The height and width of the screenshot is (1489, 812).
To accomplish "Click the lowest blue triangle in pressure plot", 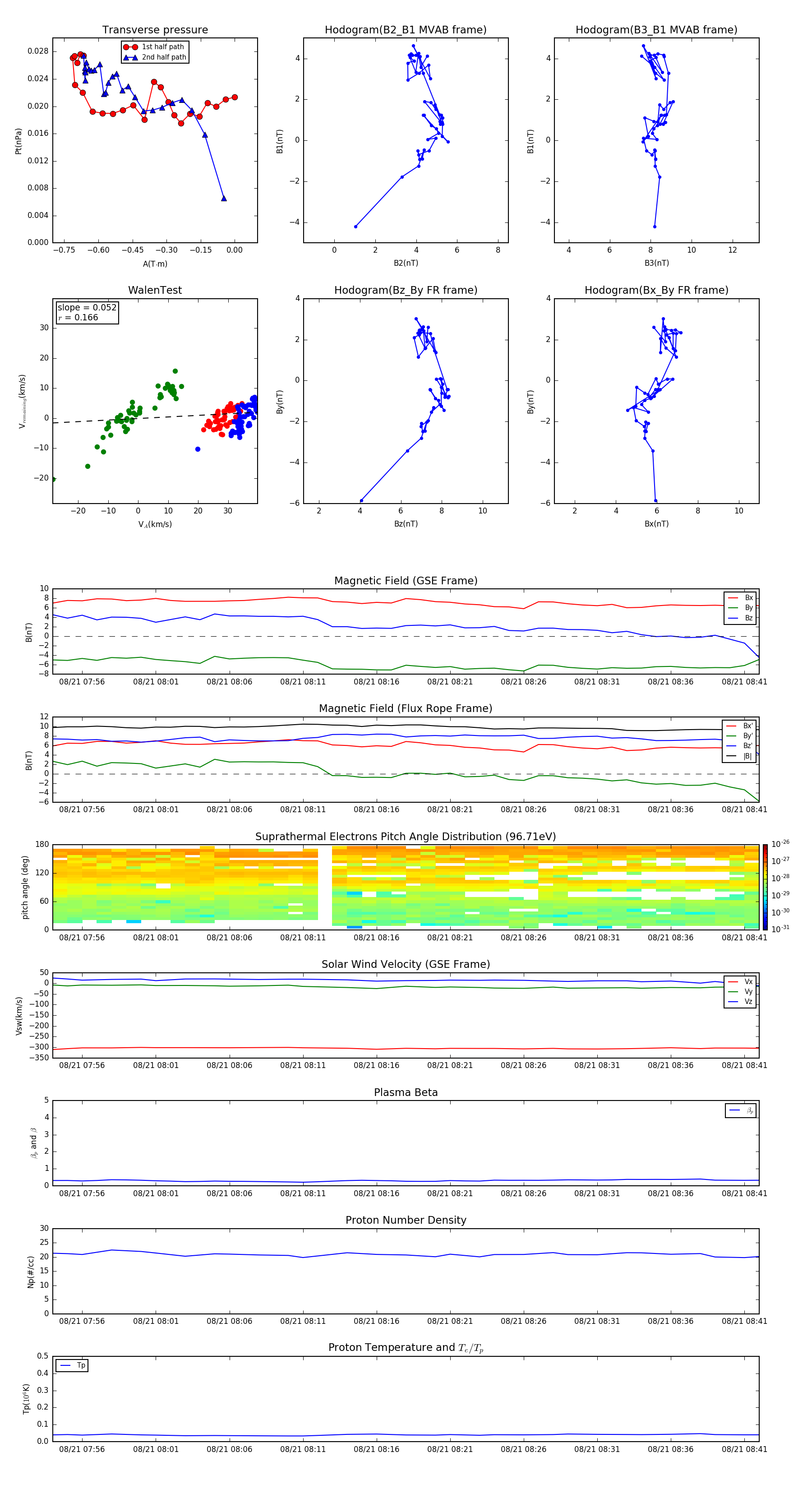I will click(224, 198).
